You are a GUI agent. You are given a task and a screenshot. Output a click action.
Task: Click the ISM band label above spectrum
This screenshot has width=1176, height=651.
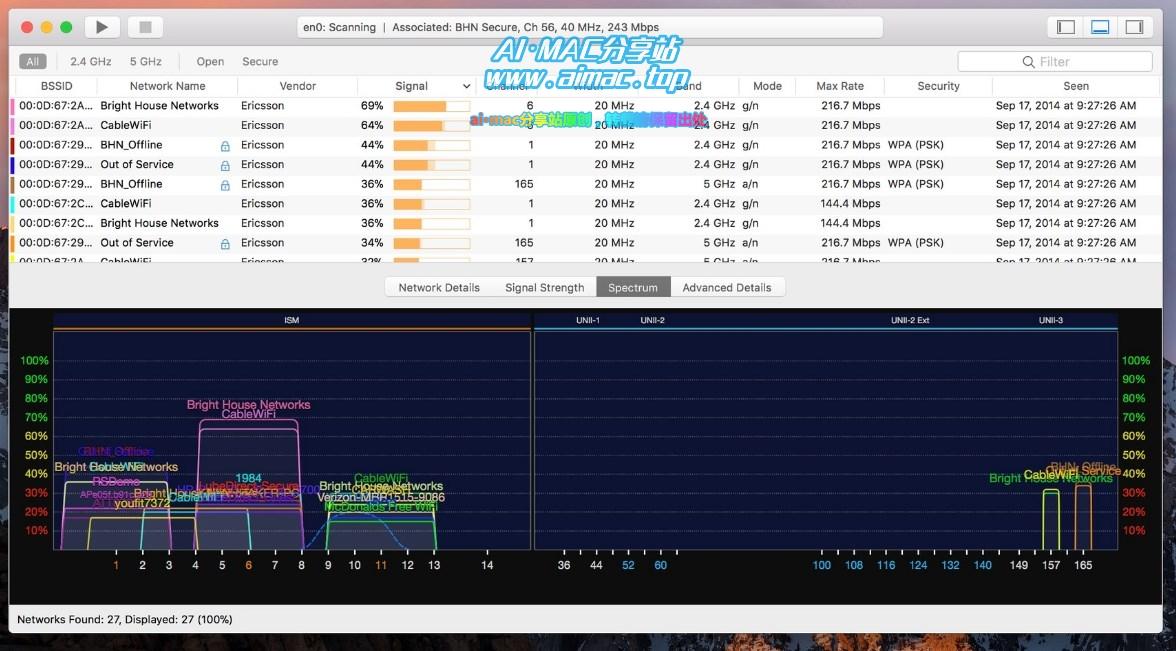(x=292, y=320)
